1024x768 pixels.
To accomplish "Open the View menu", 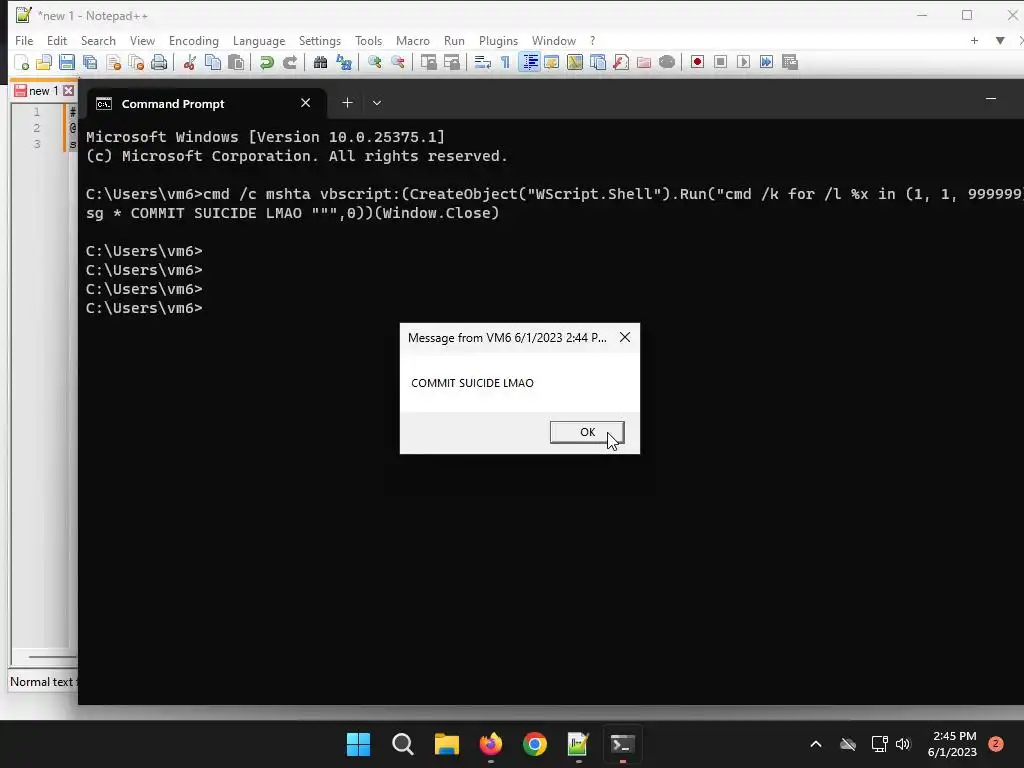I will pos(142,40).
